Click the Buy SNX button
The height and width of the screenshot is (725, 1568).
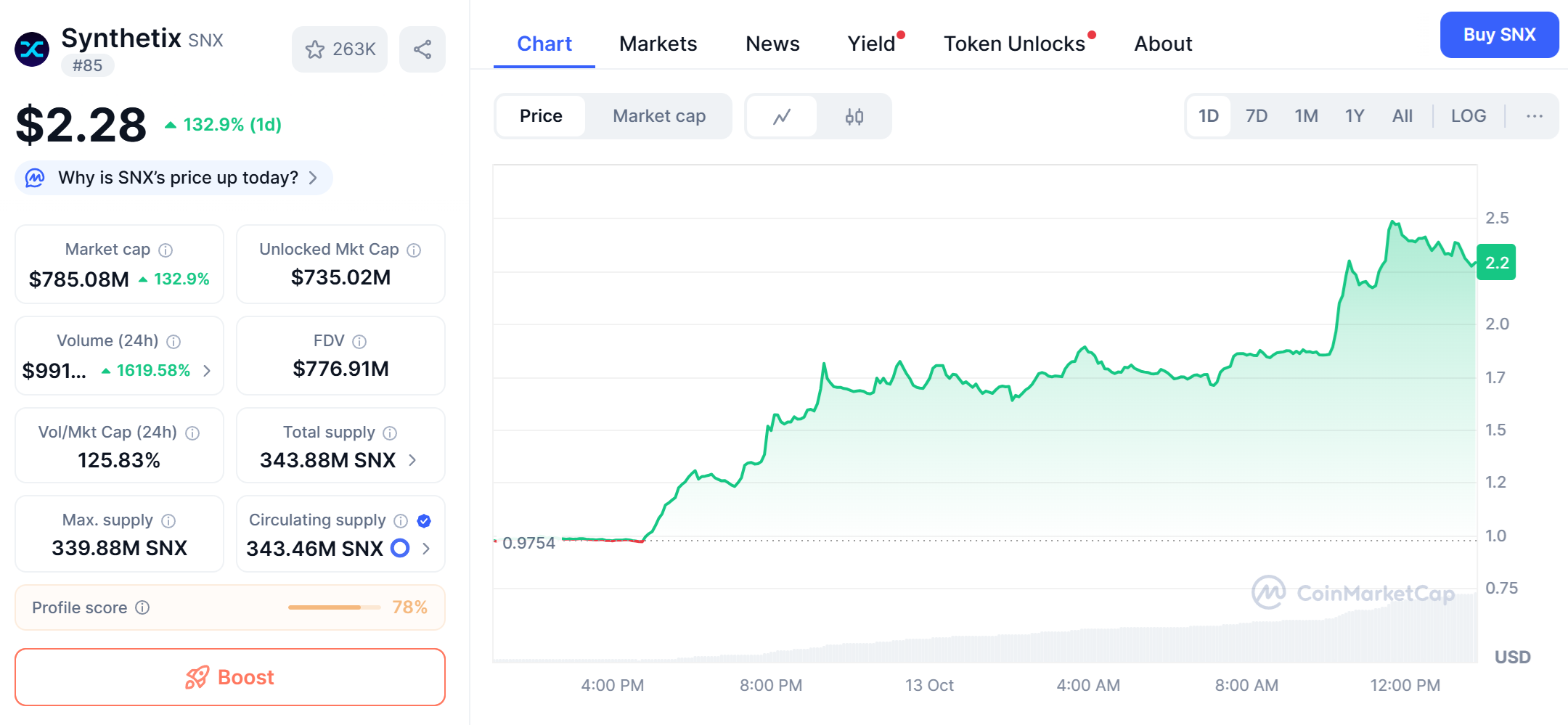click(1499, 35)
